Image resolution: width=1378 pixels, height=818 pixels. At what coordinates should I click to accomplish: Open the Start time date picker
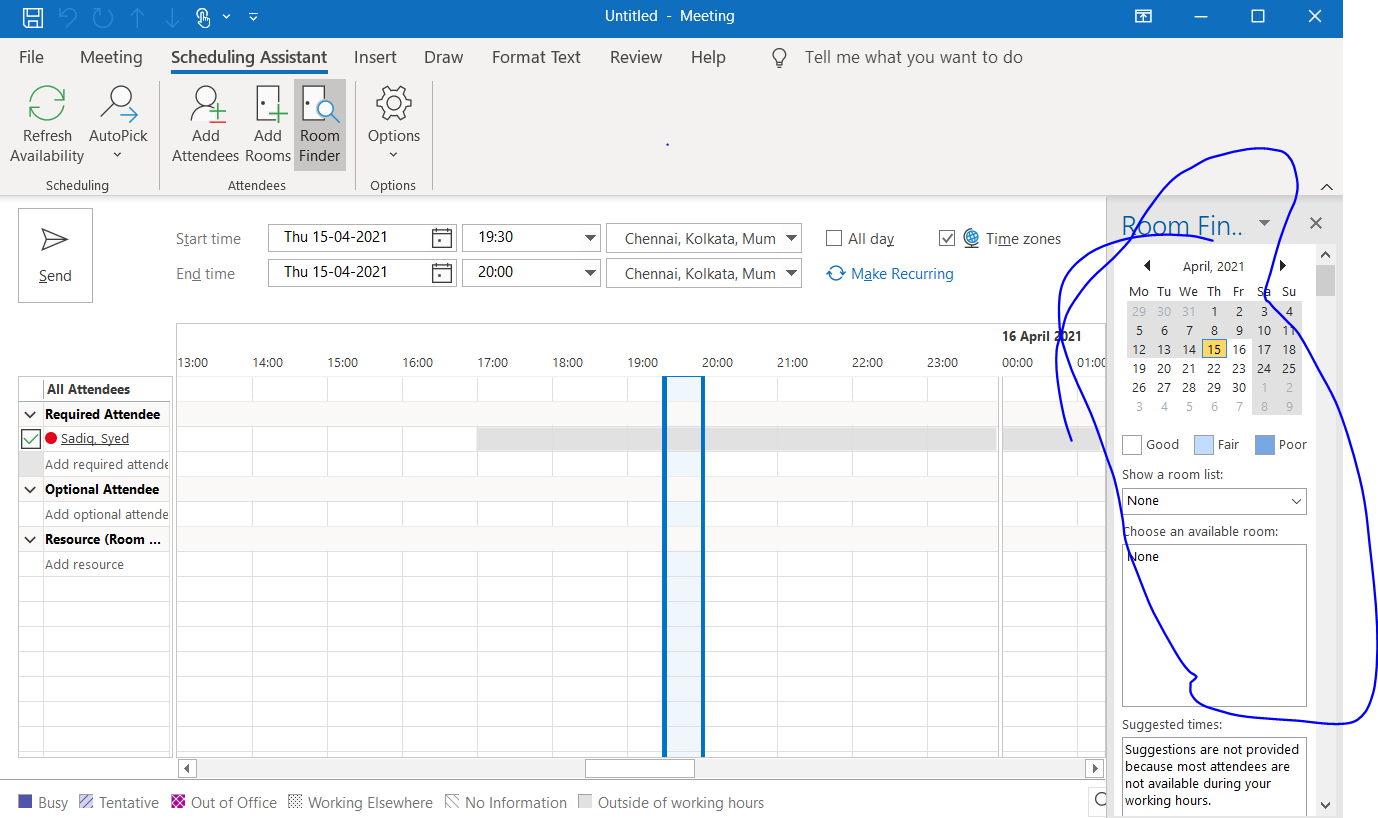click(x=440, y=237)
